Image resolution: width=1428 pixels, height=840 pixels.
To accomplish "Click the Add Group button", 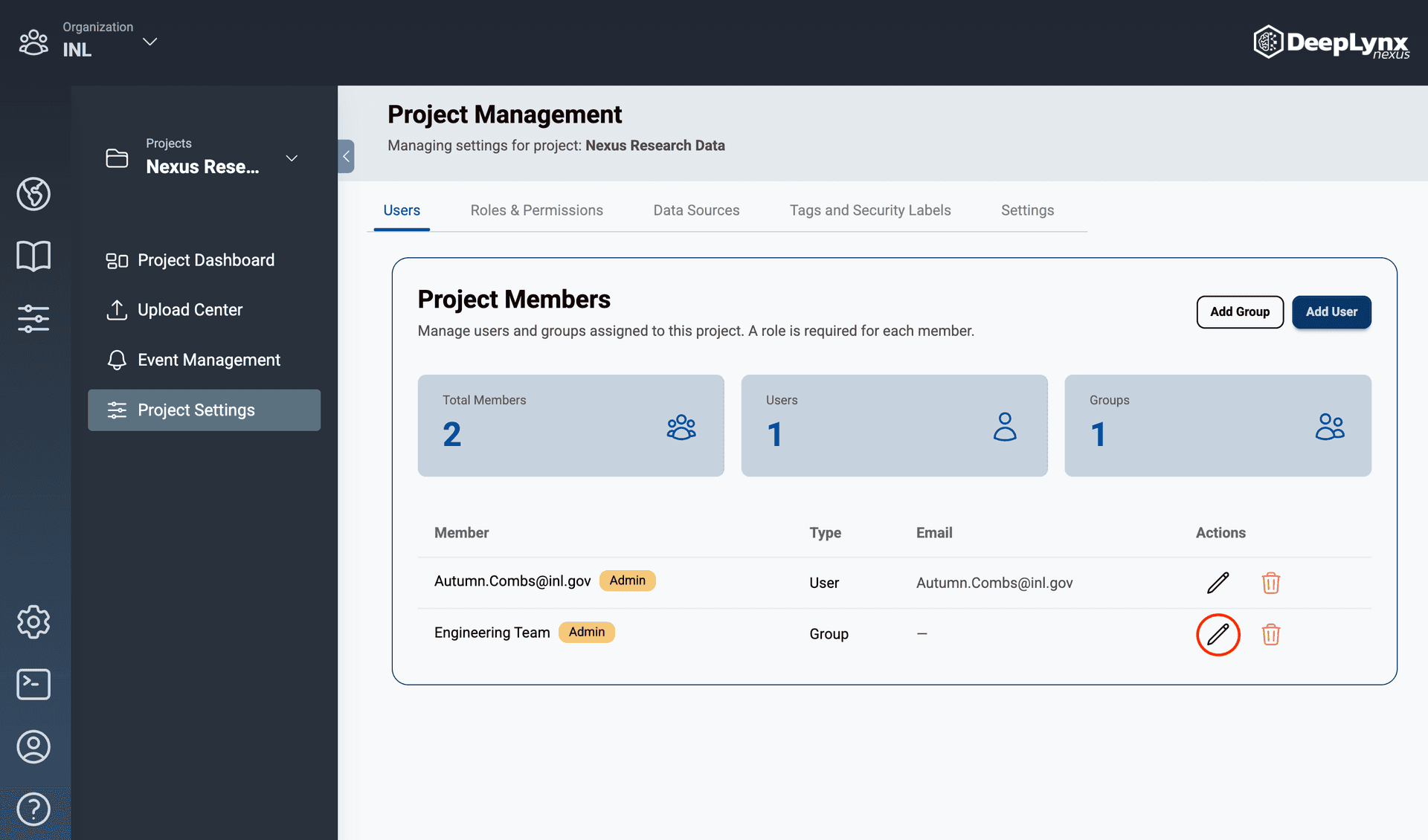I will (1239, 312).
